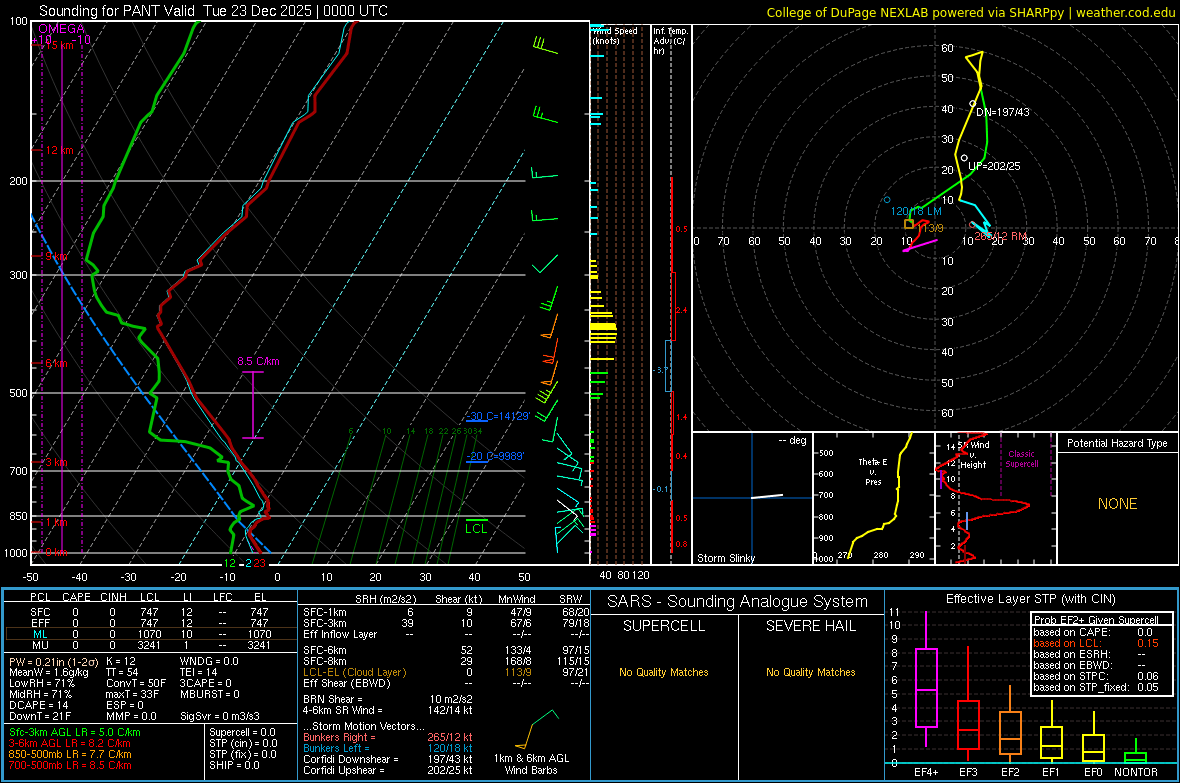Viewport: 1180px width, 783px height.
Task: Select the SEVERE HAIL column heading
Action: click(810, 626)
